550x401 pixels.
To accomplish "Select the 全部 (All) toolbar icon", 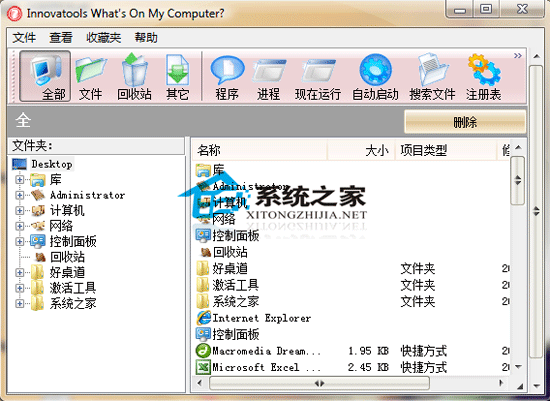I will (x=45, y=76).
